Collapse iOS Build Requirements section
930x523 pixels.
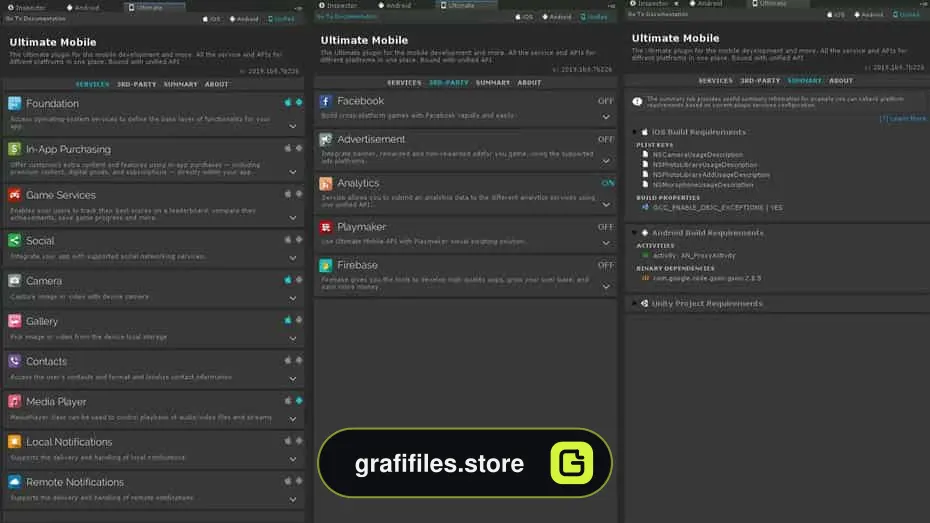point(635,132)
